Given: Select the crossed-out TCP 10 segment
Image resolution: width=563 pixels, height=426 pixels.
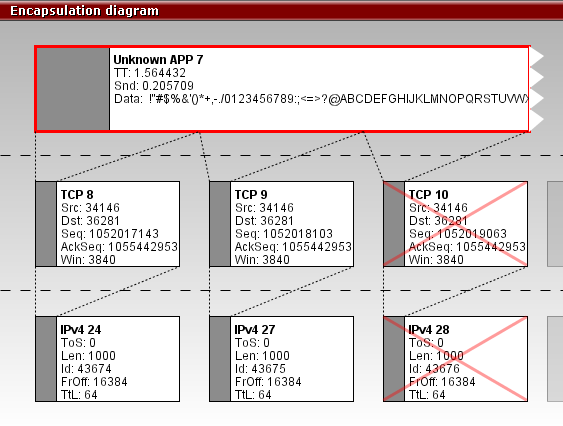Looking at the screenshot, I should (456, 224).
